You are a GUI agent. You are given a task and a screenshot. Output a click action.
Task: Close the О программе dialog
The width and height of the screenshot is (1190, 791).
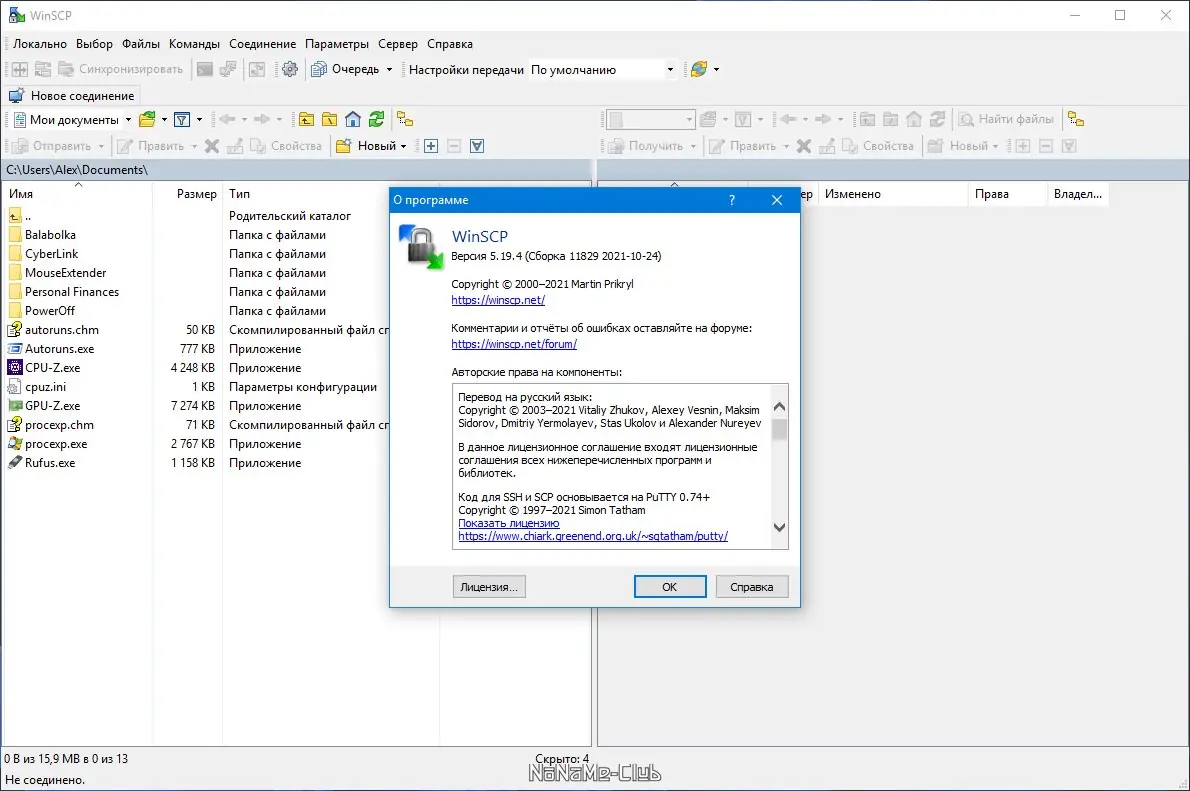(776, 200)
